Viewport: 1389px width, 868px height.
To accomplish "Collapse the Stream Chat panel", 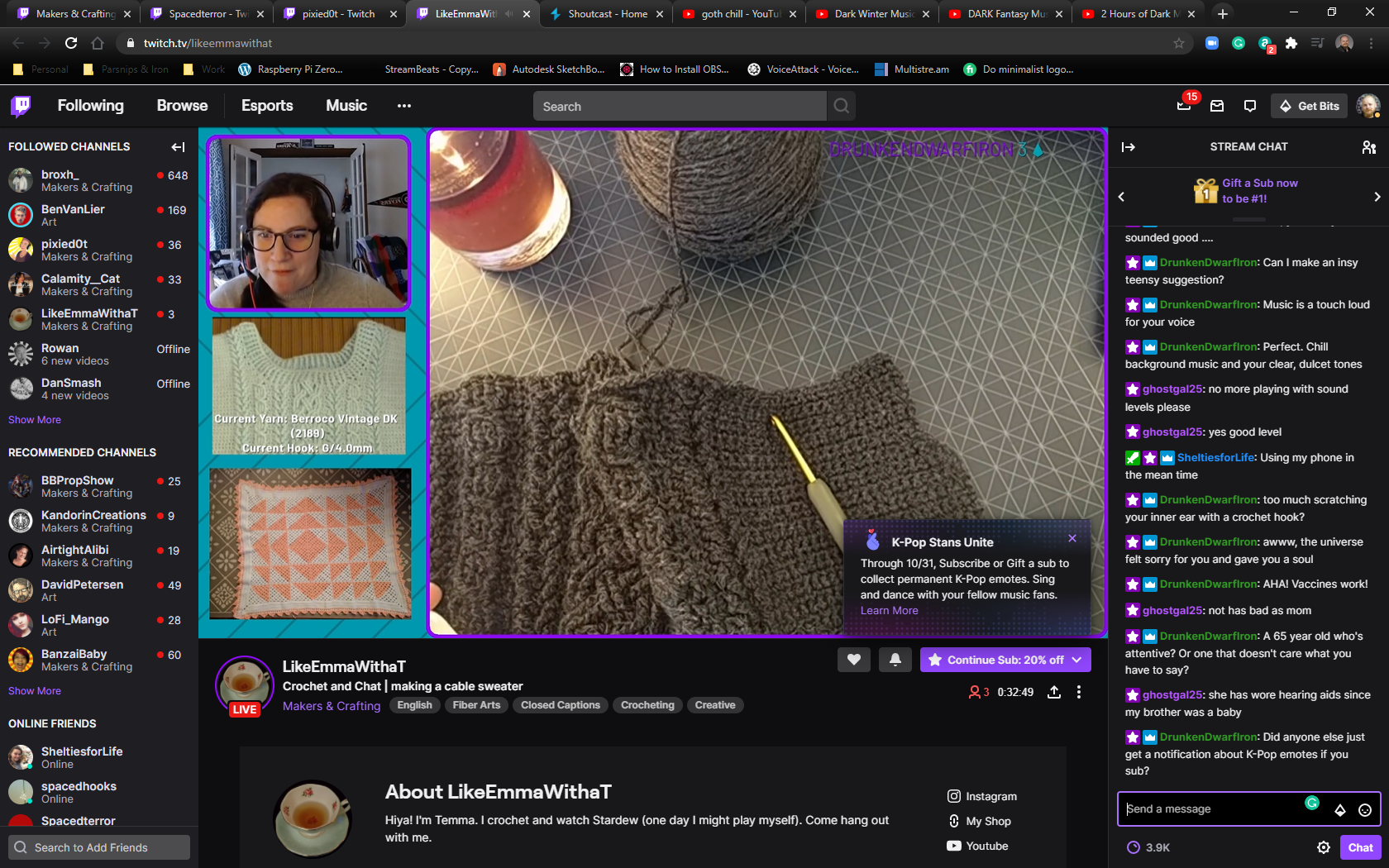I will (x=1129, y=147).
